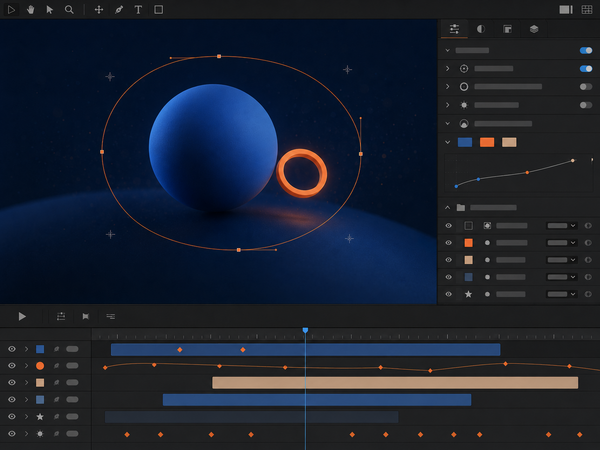Toggle the pill switch on tan square track

(x=72, y=382)
